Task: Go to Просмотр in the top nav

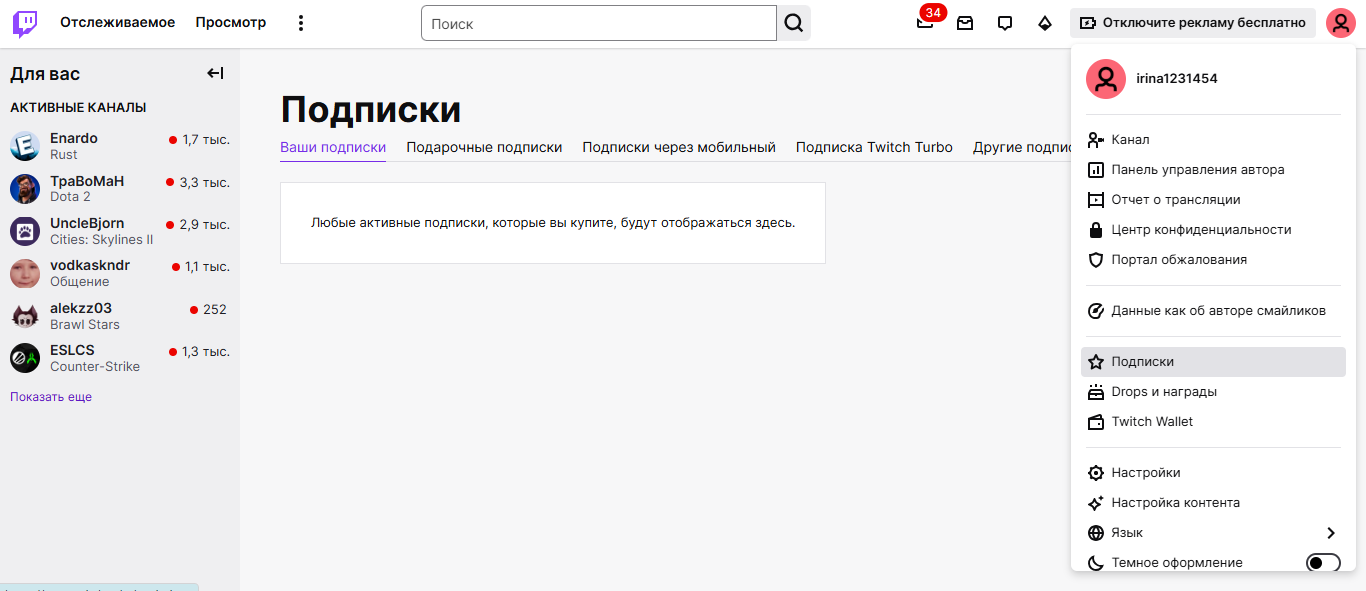Action: [x=231, y=23]
